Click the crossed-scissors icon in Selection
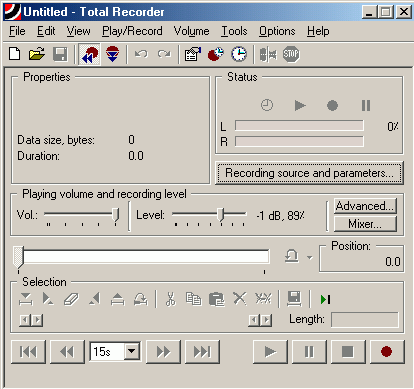The image size is (414, 389). pos(263,299)
